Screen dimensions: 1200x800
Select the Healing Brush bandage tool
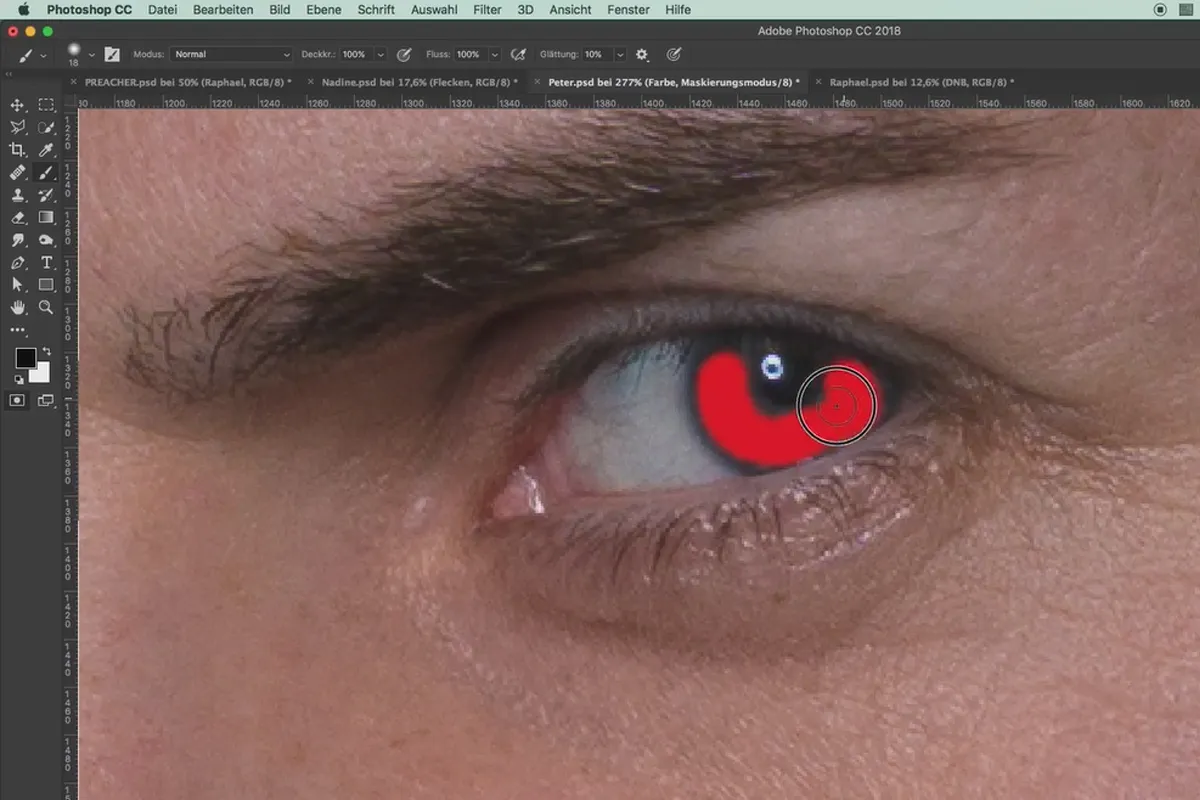tap(17, 173)
